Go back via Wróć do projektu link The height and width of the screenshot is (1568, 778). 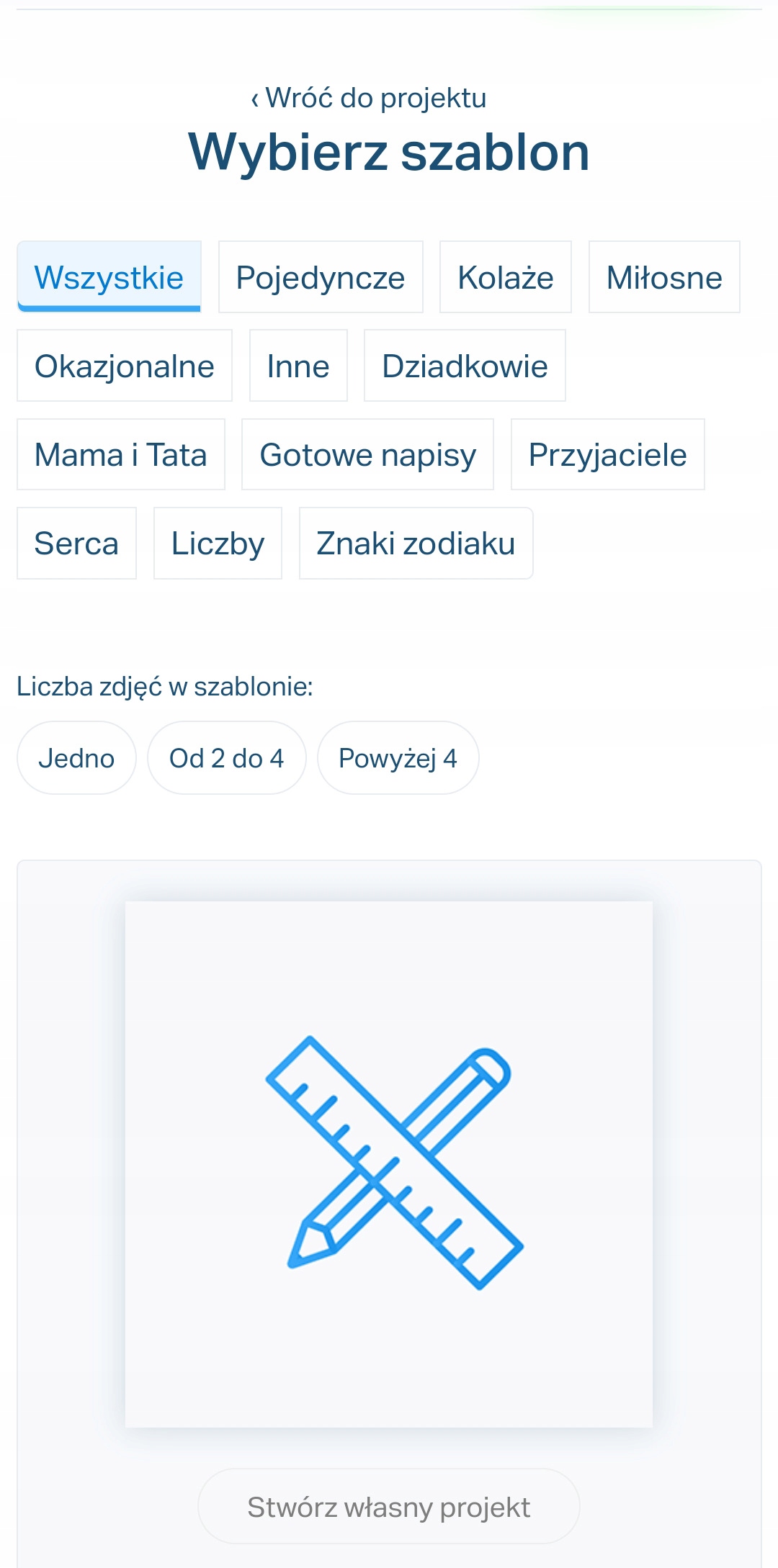tap(368, 98)
